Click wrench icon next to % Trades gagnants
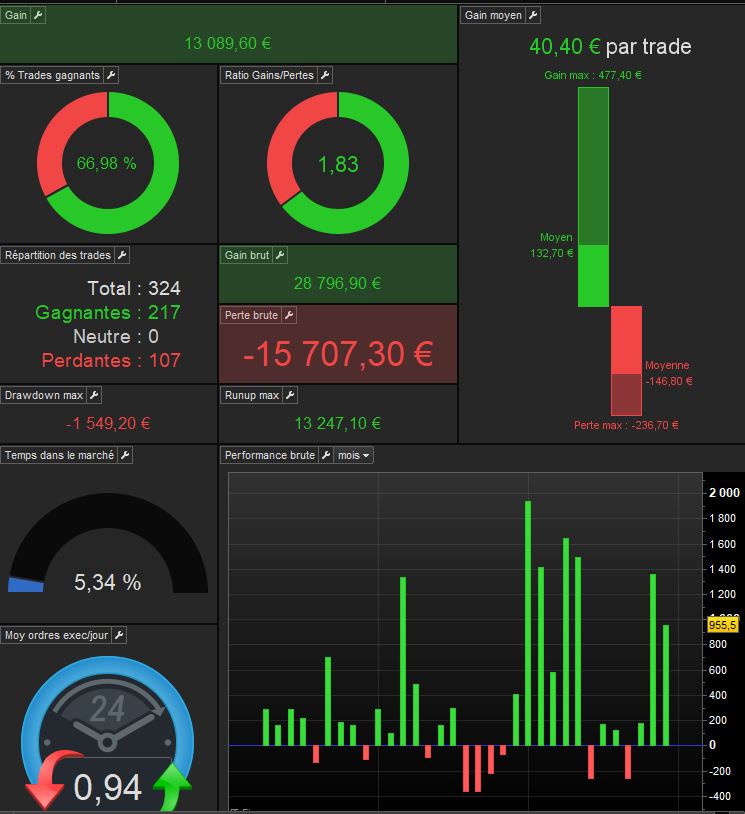745x814 pixels. [111, 75]
